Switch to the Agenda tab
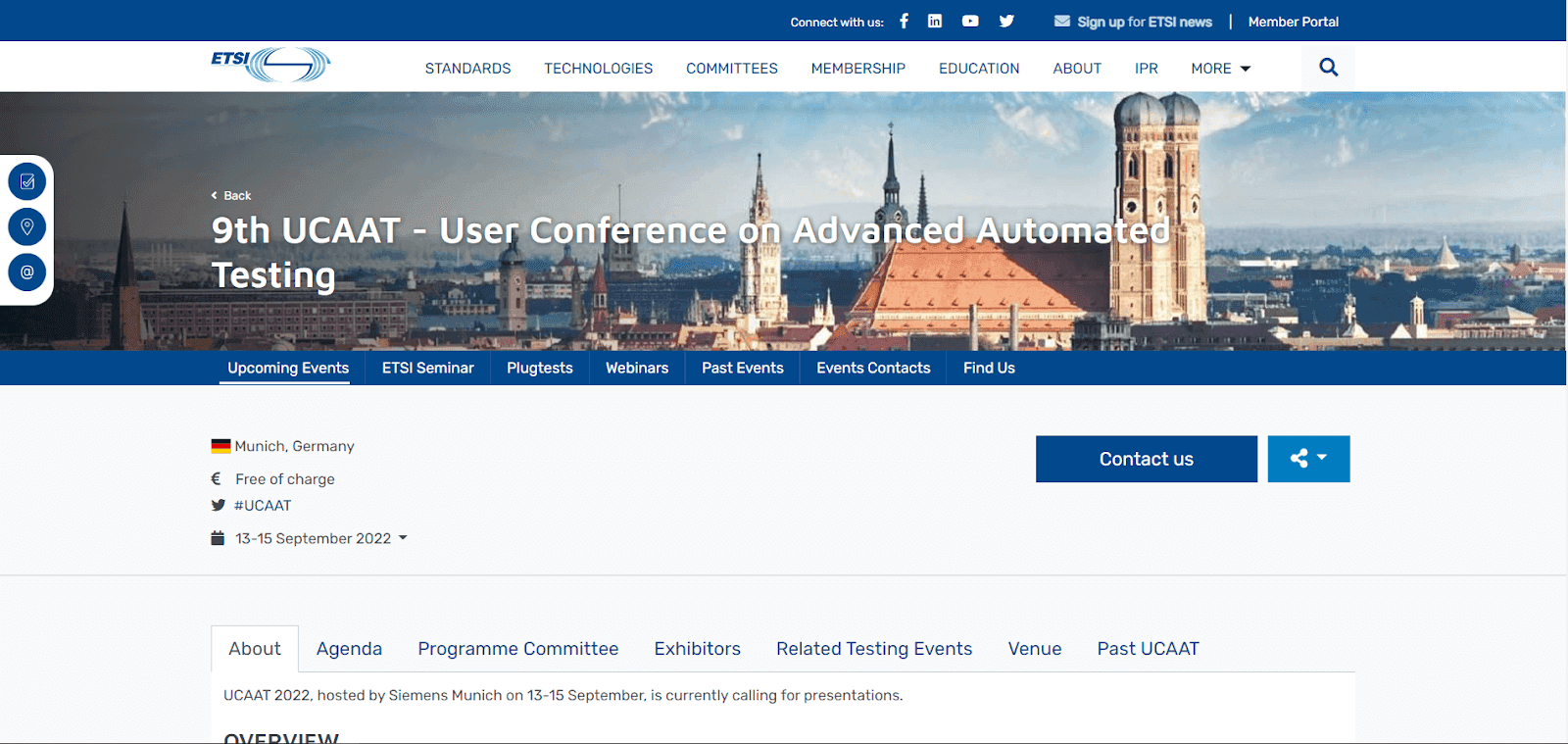This screenshot has width=1568, height=744. click(x=349, y=649)
